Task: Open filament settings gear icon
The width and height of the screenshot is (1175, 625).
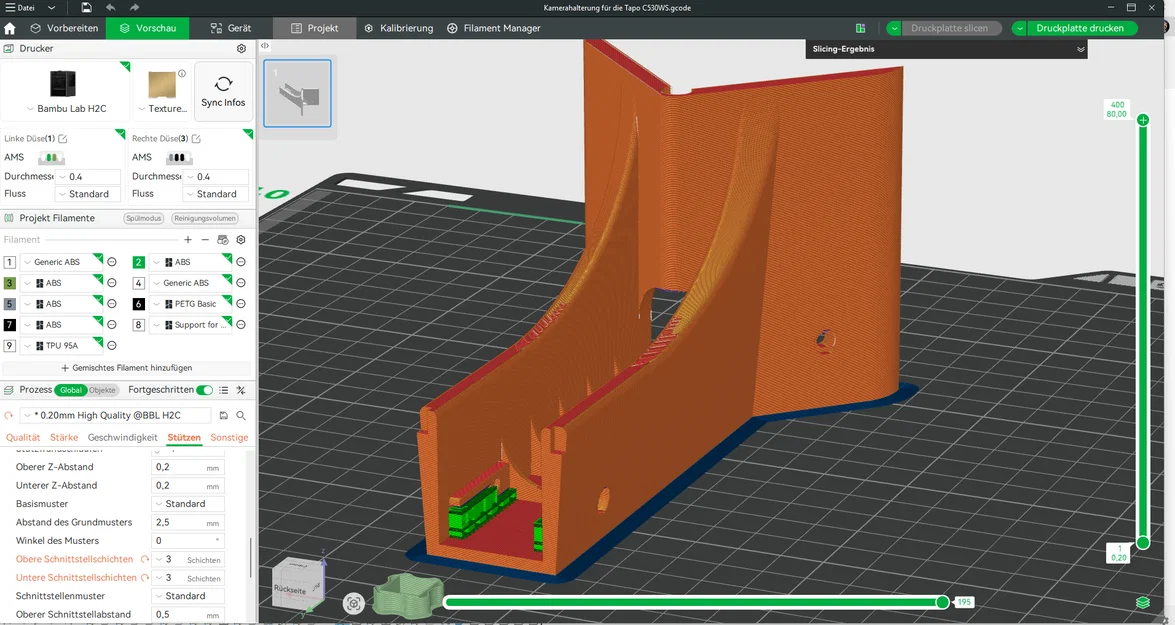Action: pos(241,240)
